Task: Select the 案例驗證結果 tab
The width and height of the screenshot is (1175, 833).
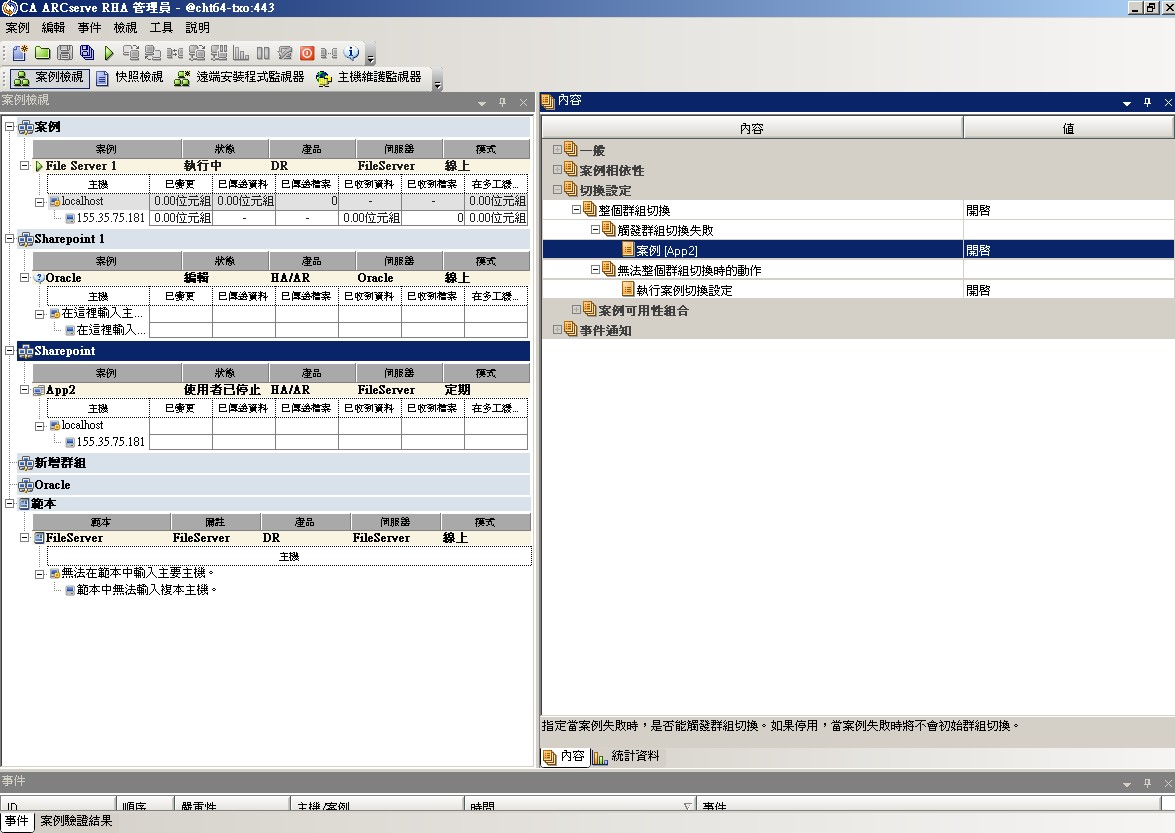Action: point(76,822)
